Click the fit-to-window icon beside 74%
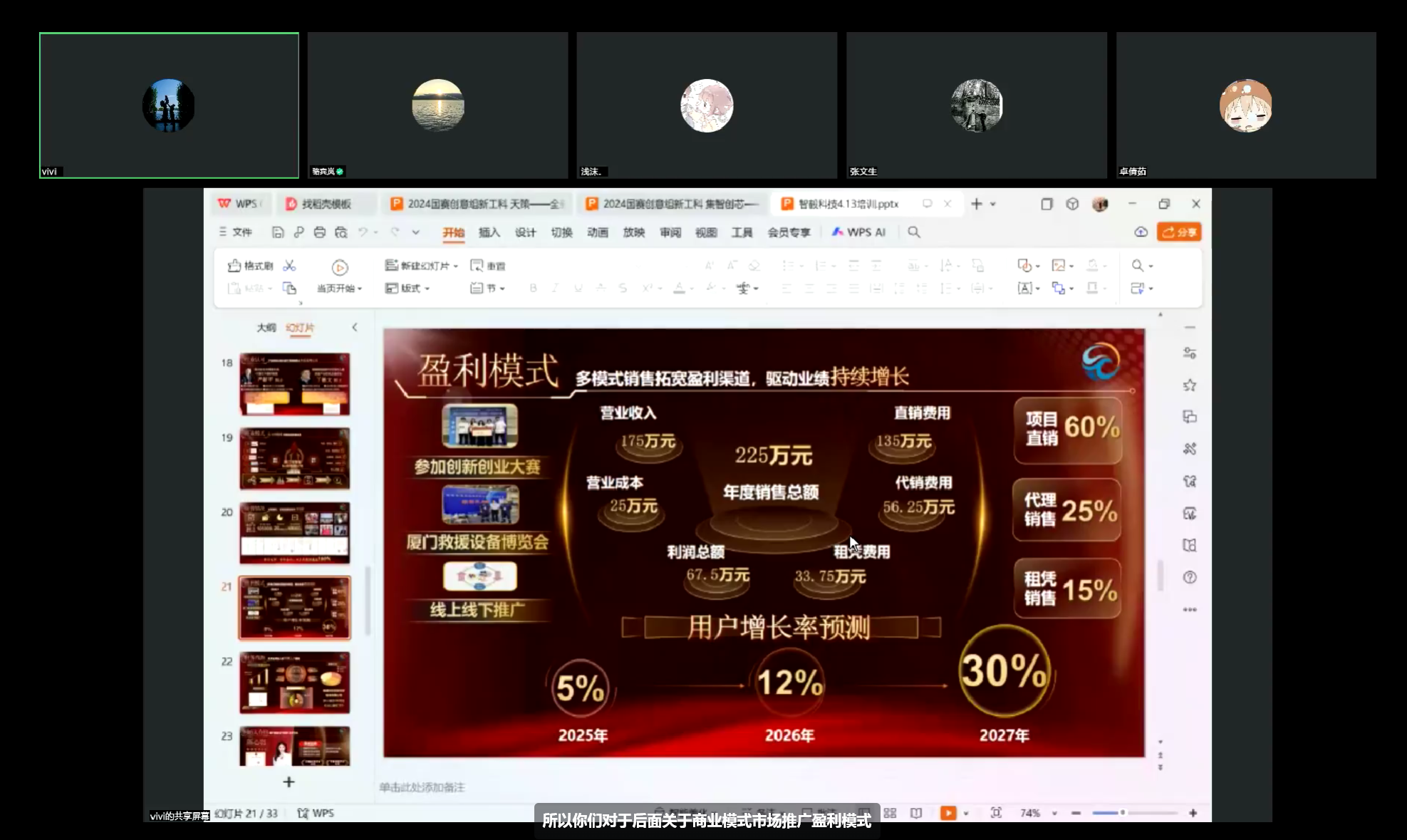 tap(996, 813)
